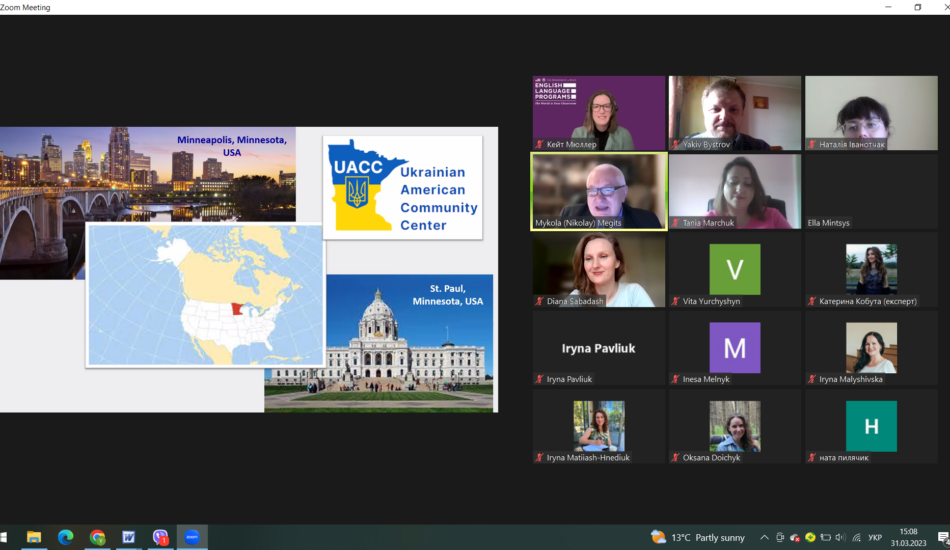
Task: Open the Windows notification center icon
Action: coord(943,537)
